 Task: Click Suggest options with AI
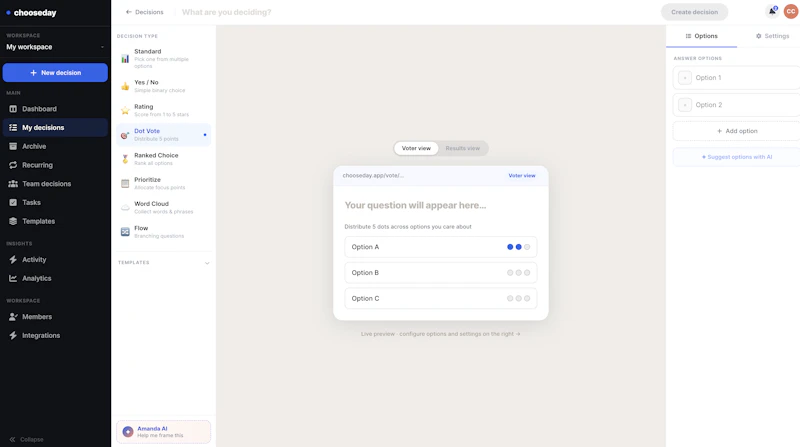[x=736, y=157]
